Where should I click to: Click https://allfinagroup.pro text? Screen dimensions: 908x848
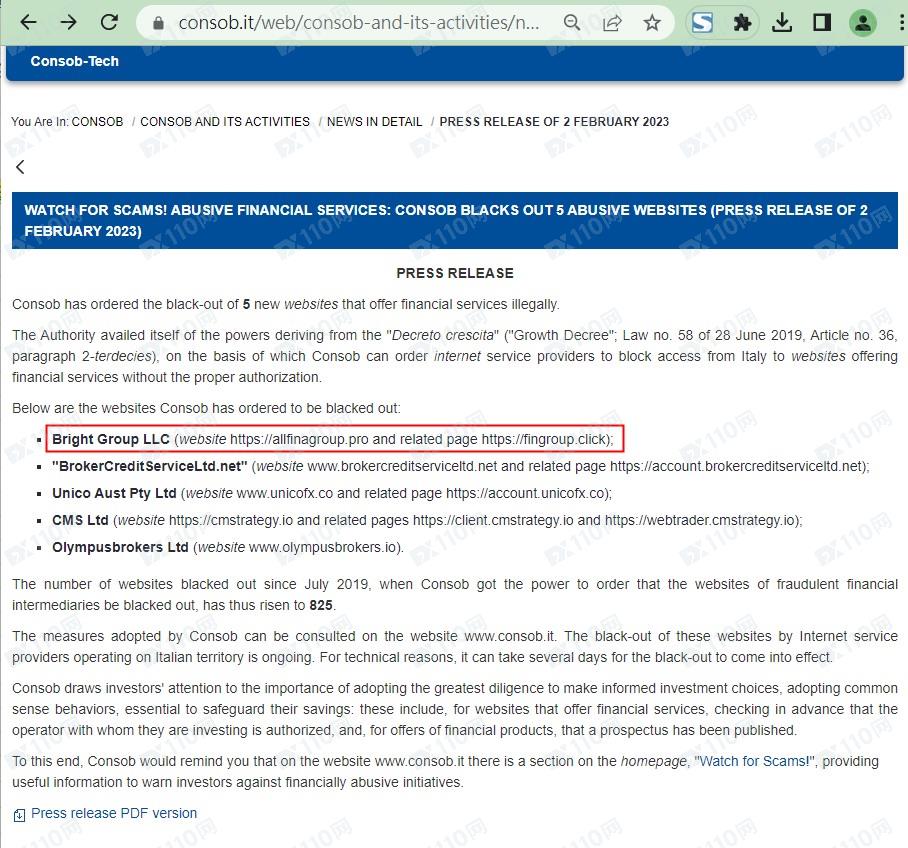tap(299, 439)
